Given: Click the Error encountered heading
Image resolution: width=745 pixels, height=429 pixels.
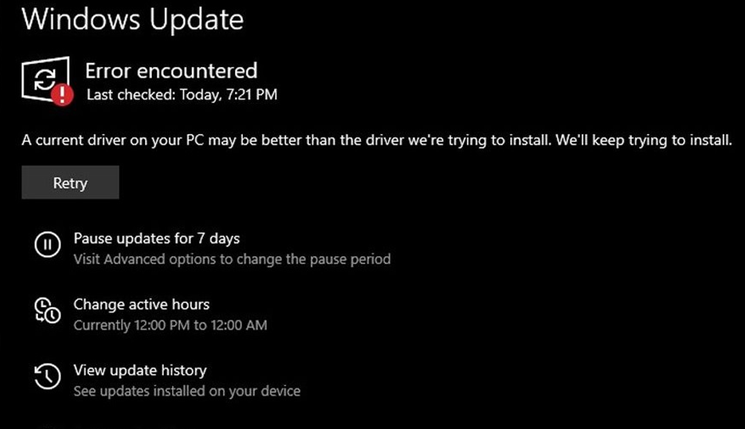Looking at the screenshot, I should pyautogui.click(x=172, y=71).
